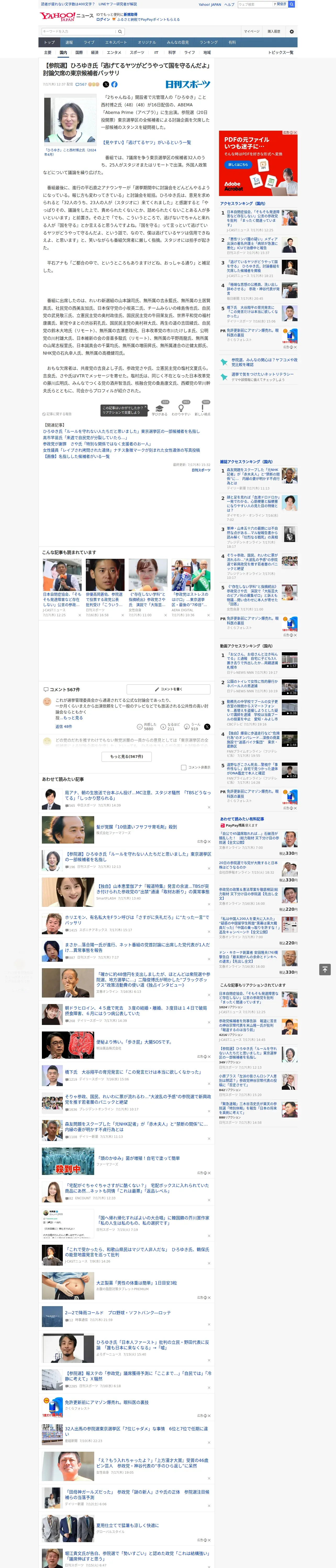Click 学びがある graduation cap reaction
This screenshot has width=336, height=1568.
(160, 408)
